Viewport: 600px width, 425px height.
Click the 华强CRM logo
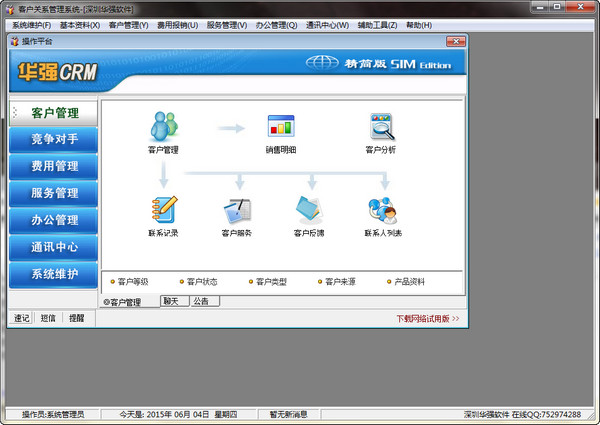[x=57, y=72]
